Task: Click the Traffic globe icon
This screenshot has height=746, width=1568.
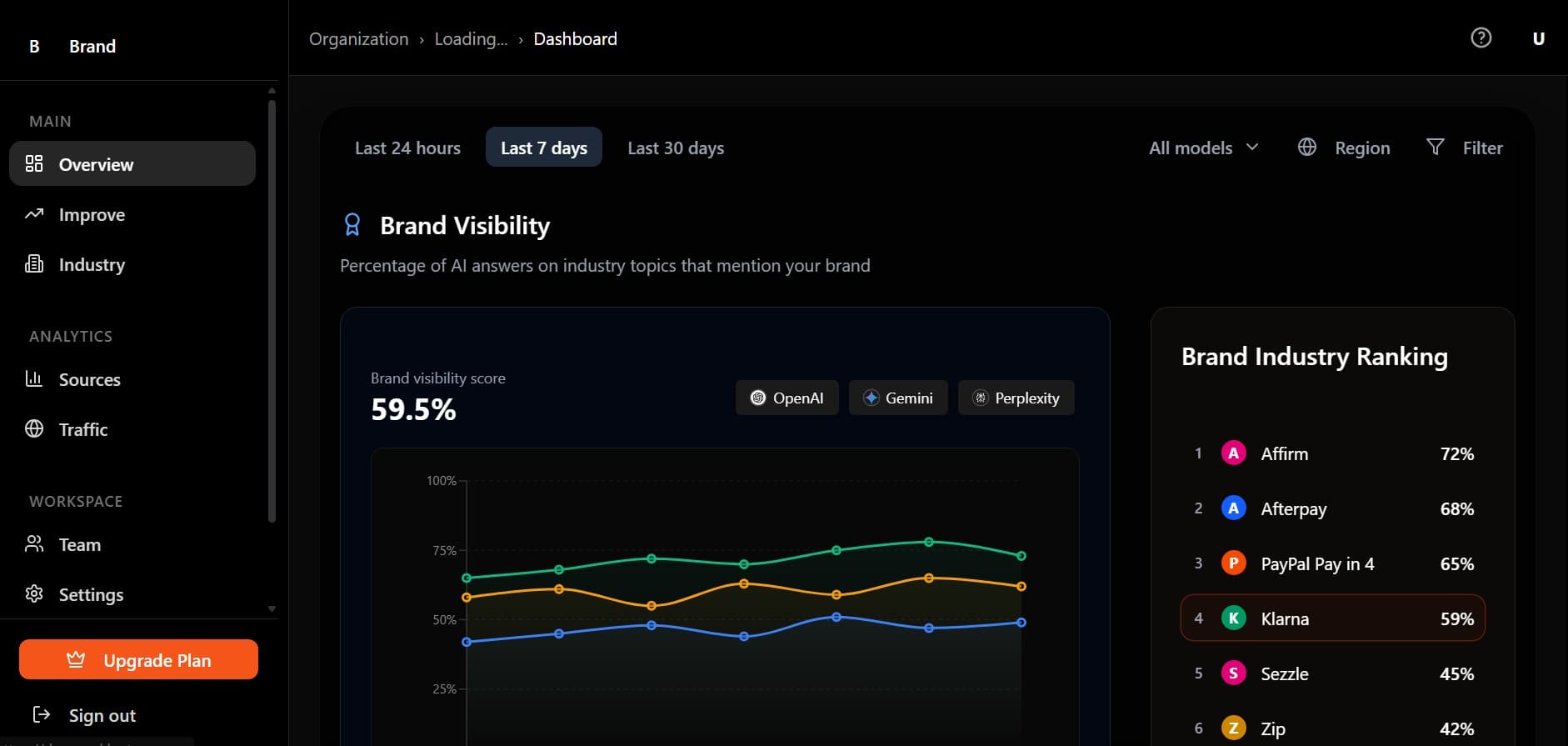Action: 34,428
